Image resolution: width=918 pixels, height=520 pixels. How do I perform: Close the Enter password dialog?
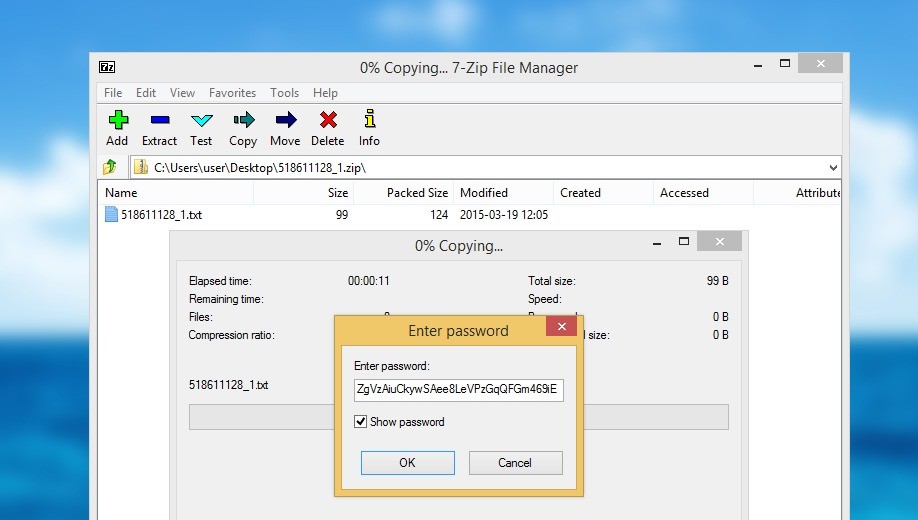pos(561,326)
